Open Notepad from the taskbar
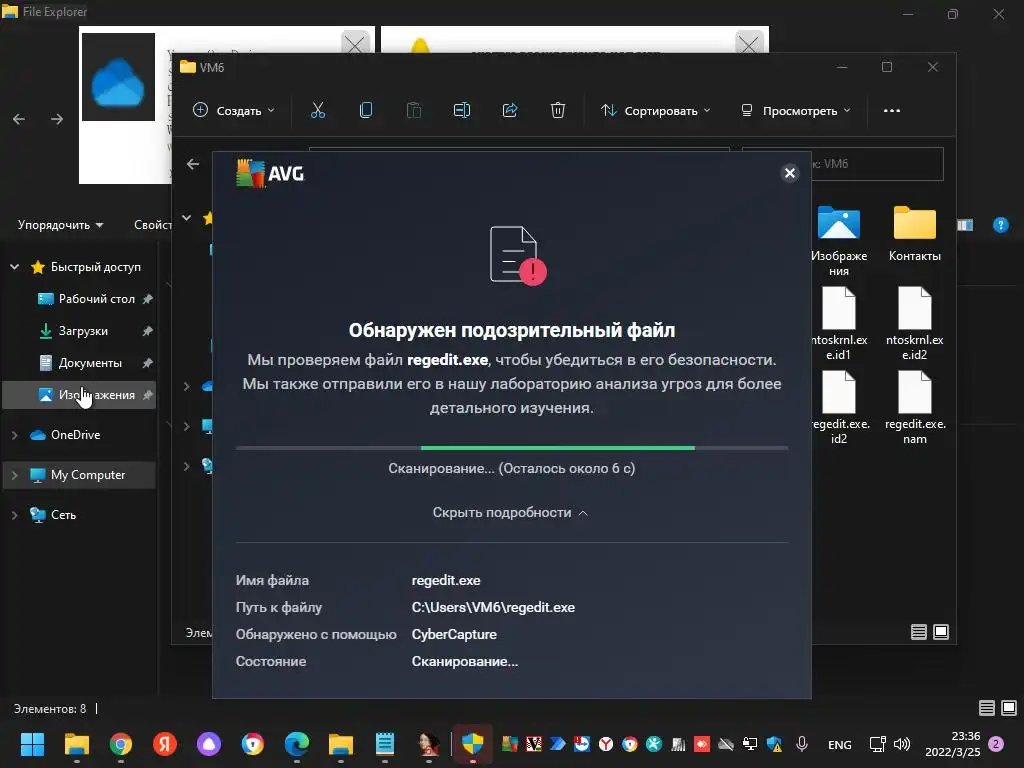1024x768 pixels. [385, 744]
